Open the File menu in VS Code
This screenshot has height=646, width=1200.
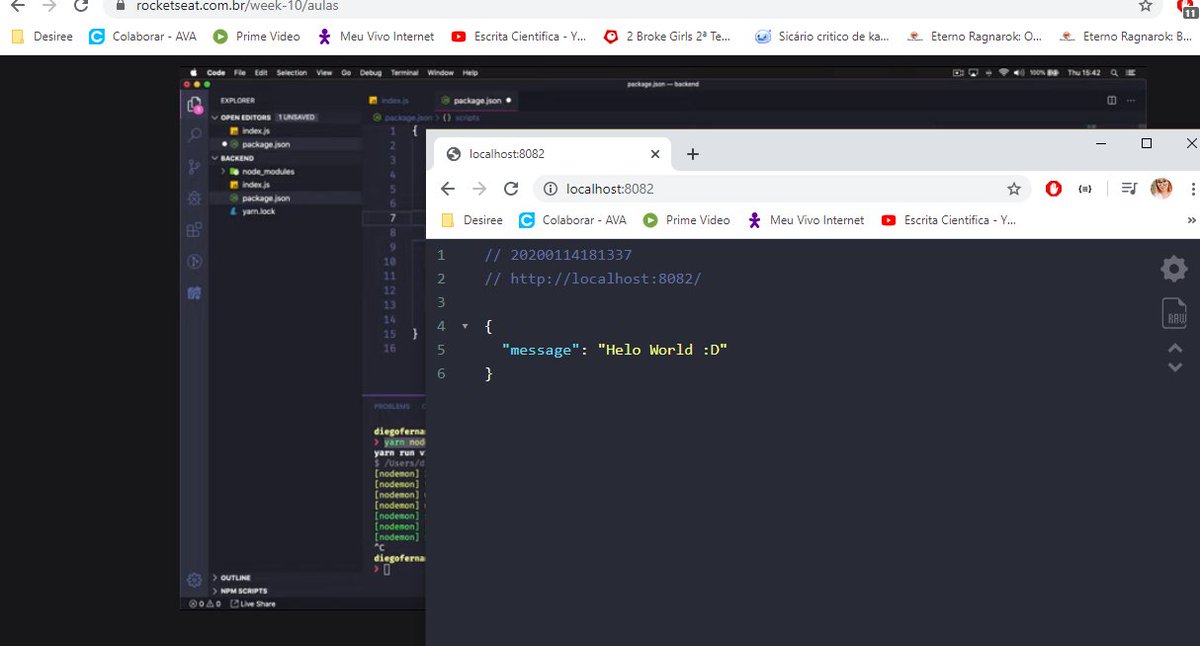pyautogui.click(x=240, y=73)
